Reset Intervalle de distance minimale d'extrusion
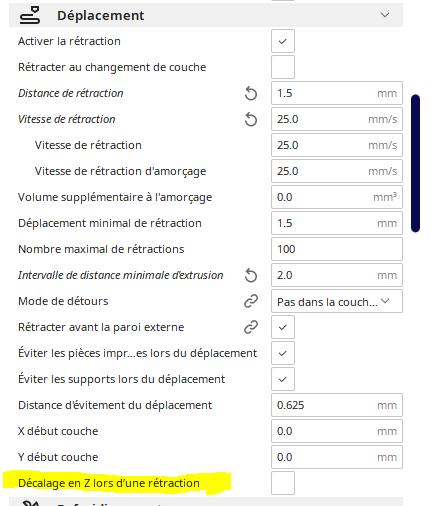 [x=251, y=275]
